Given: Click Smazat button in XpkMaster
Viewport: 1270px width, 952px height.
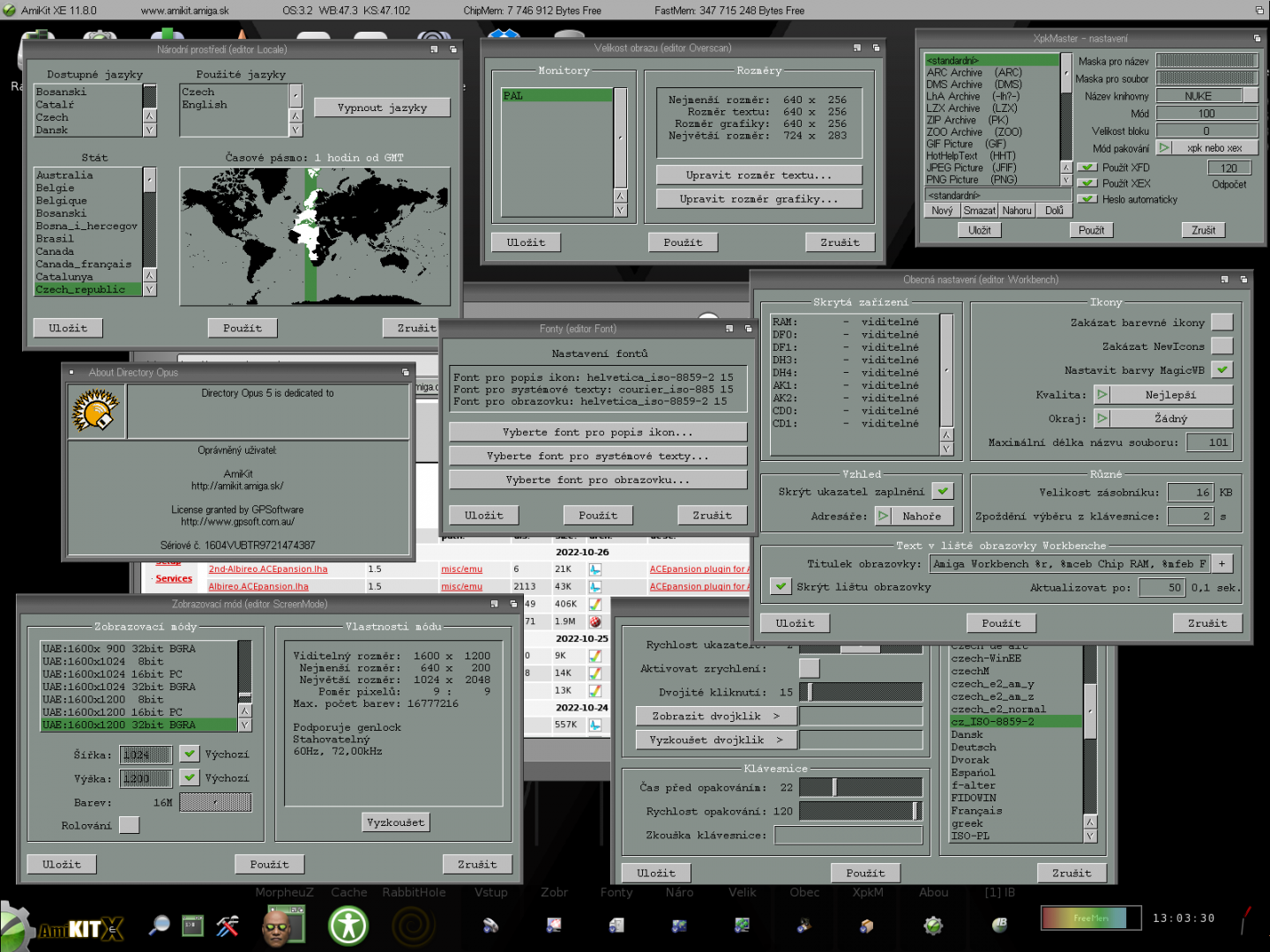Looking at the screenshot, I should tap(979, 211).
